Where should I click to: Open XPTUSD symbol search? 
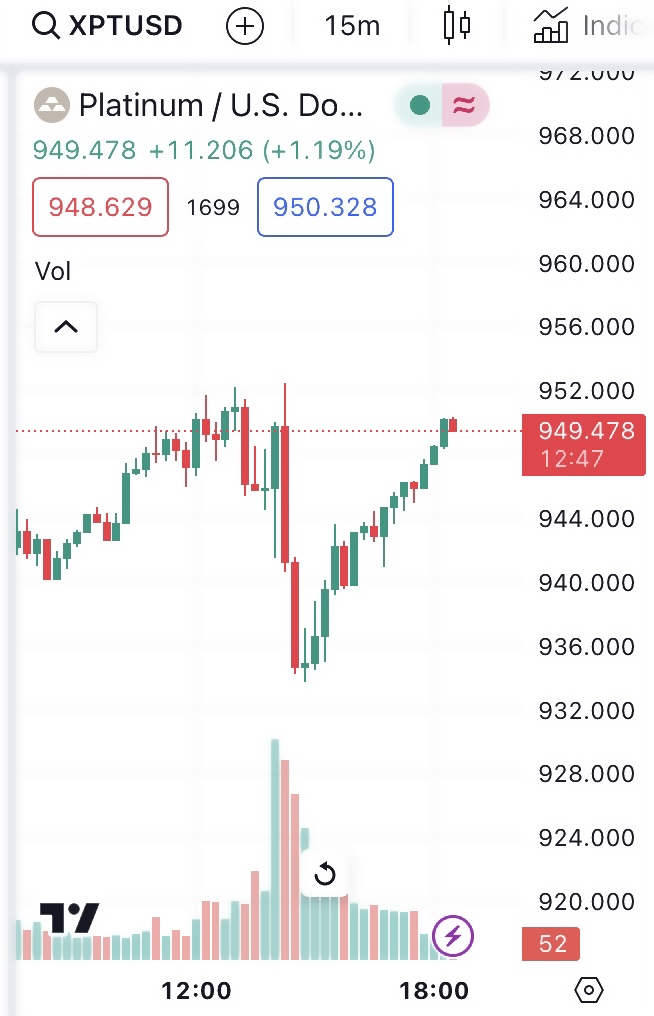point(125,26)
